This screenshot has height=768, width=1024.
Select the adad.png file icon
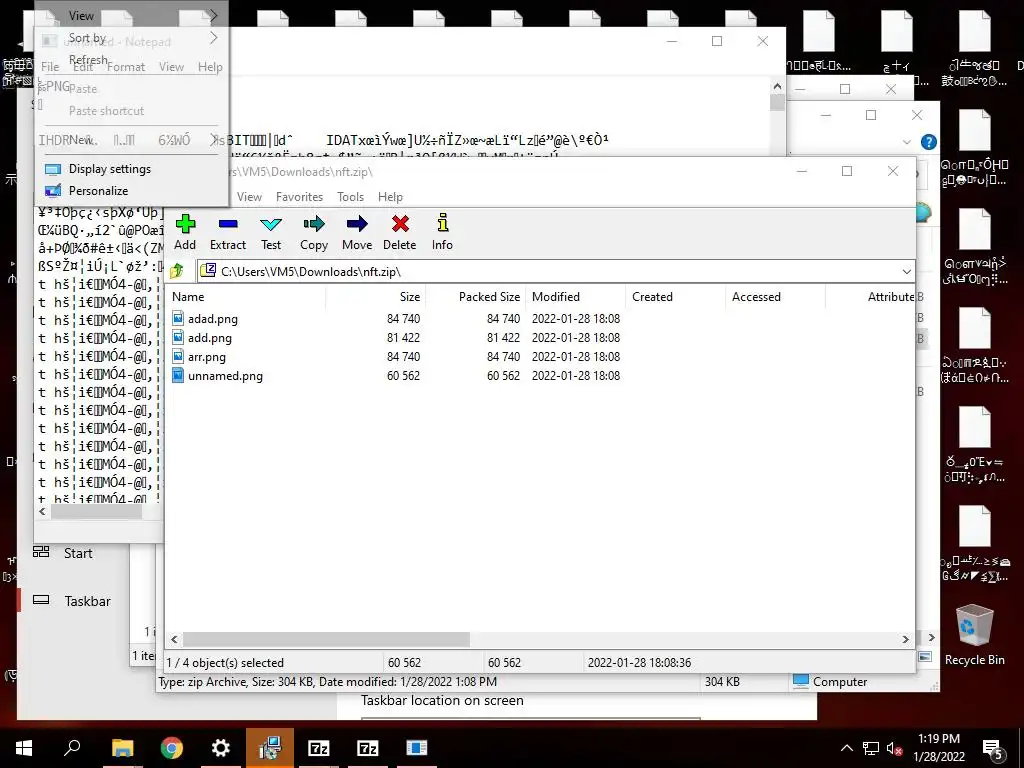point(178,318)
